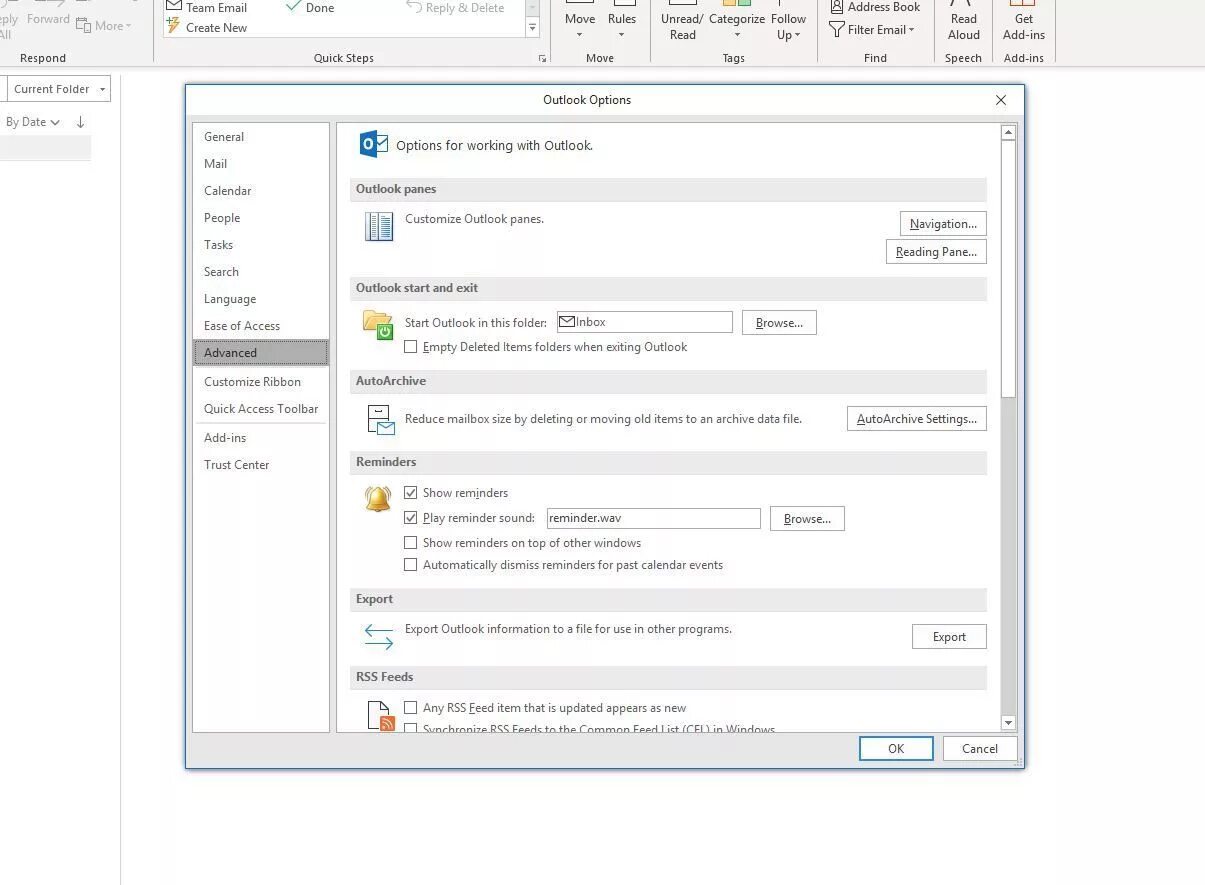Select Advanced options category
Screen dimensions: 1205x885
[260, 353]
